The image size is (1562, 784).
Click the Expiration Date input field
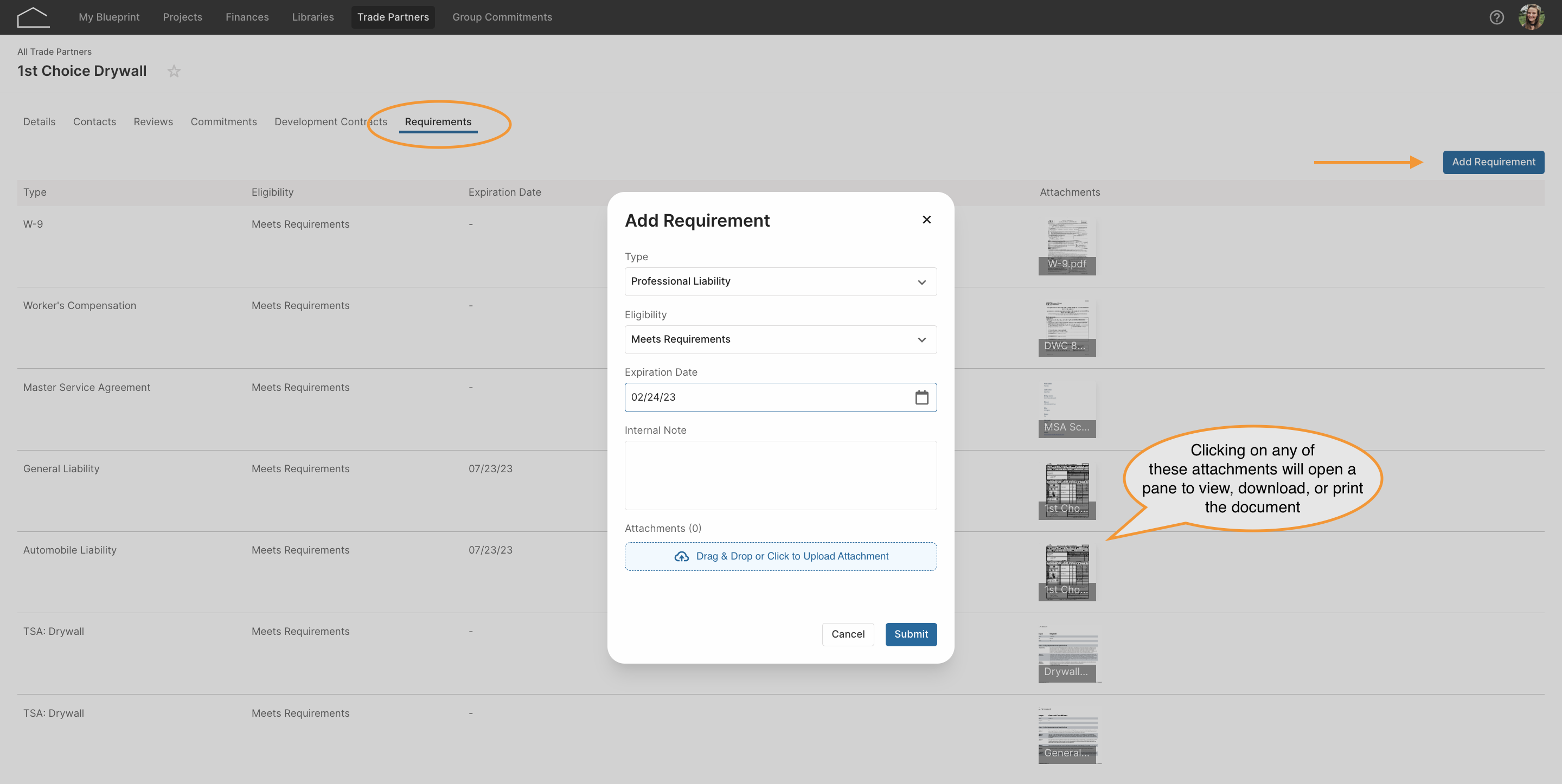780,397
